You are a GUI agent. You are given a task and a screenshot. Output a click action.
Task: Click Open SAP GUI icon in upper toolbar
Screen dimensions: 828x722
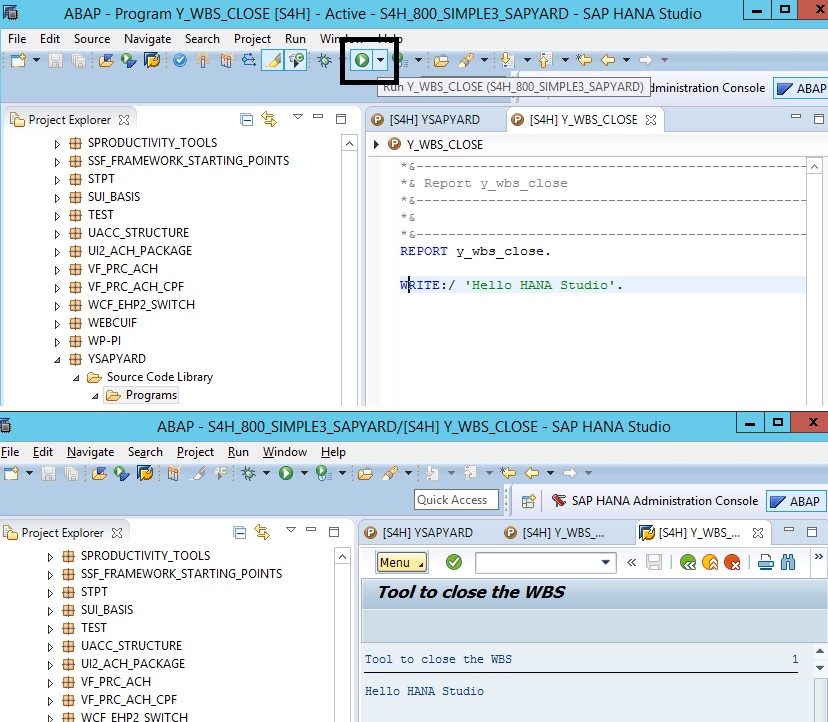click(x=152, y=60)
